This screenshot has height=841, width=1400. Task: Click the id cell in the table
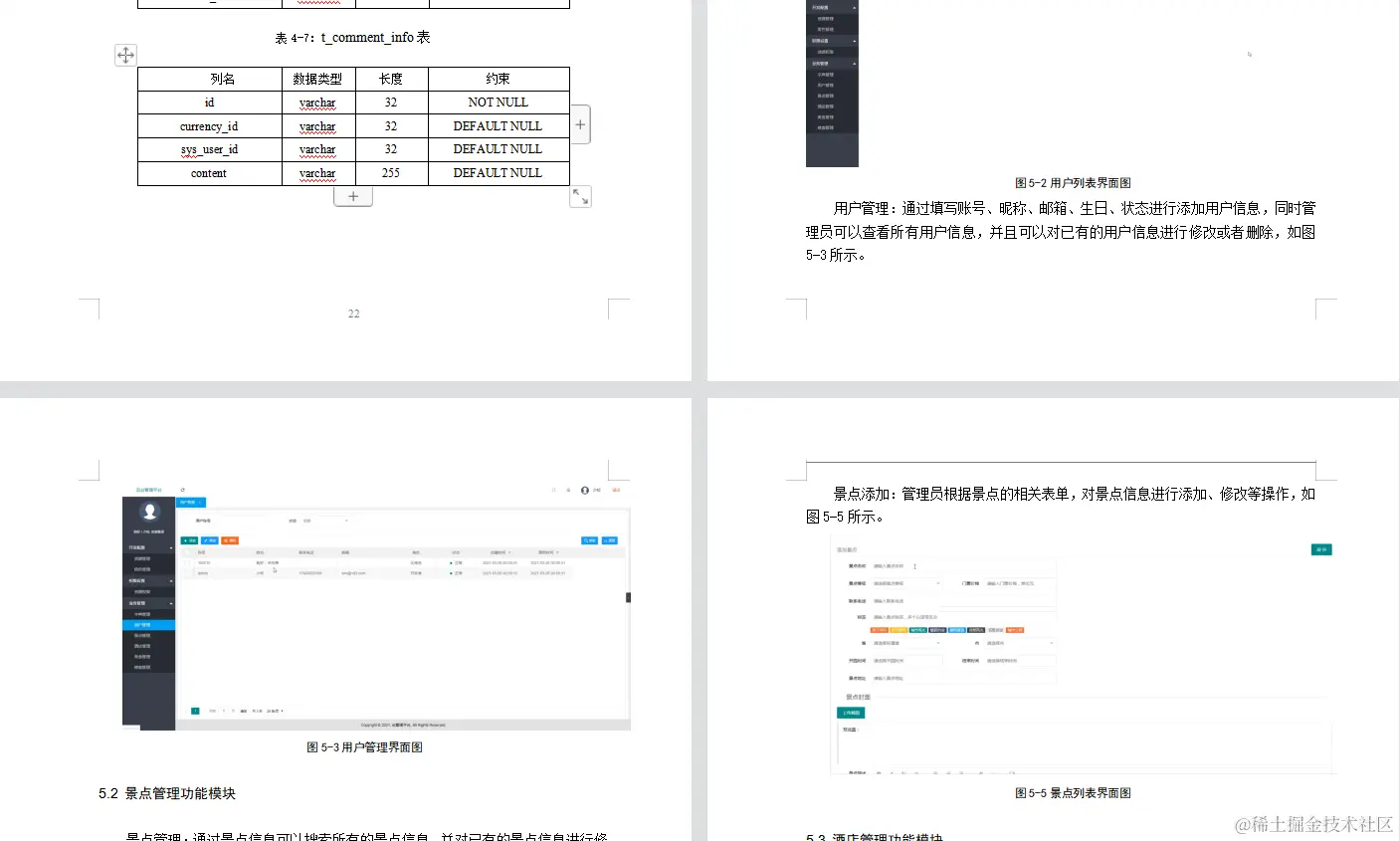click(210, 103)
